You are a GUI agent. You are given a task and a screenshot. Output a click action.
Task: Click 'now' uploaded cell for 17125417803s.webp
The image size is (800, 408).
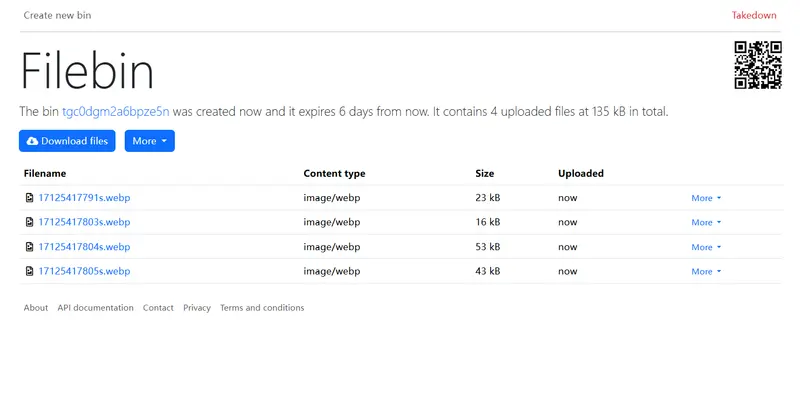pos(568,223)
